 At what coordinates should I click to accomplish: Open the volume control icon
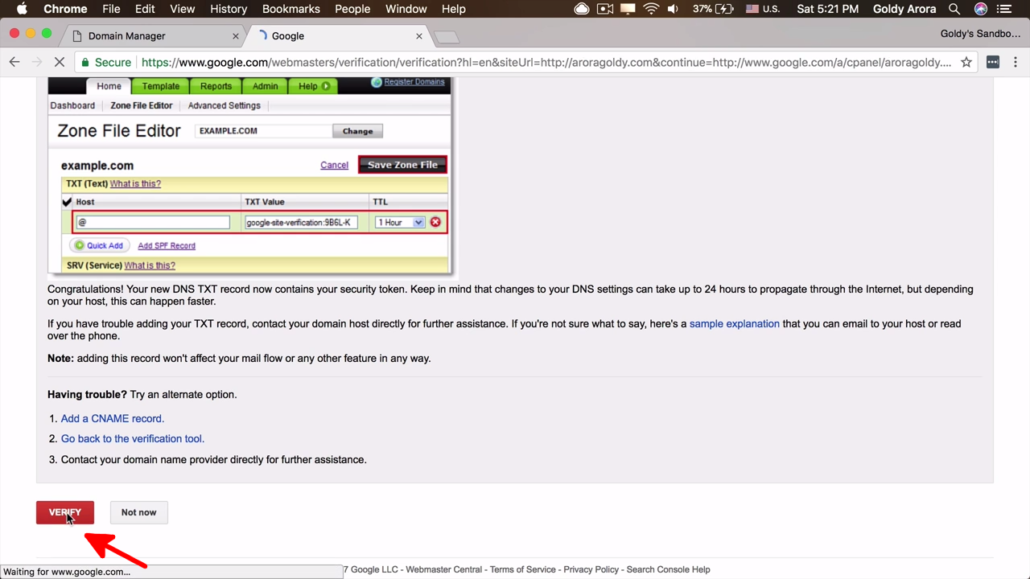tap(673, 9)
